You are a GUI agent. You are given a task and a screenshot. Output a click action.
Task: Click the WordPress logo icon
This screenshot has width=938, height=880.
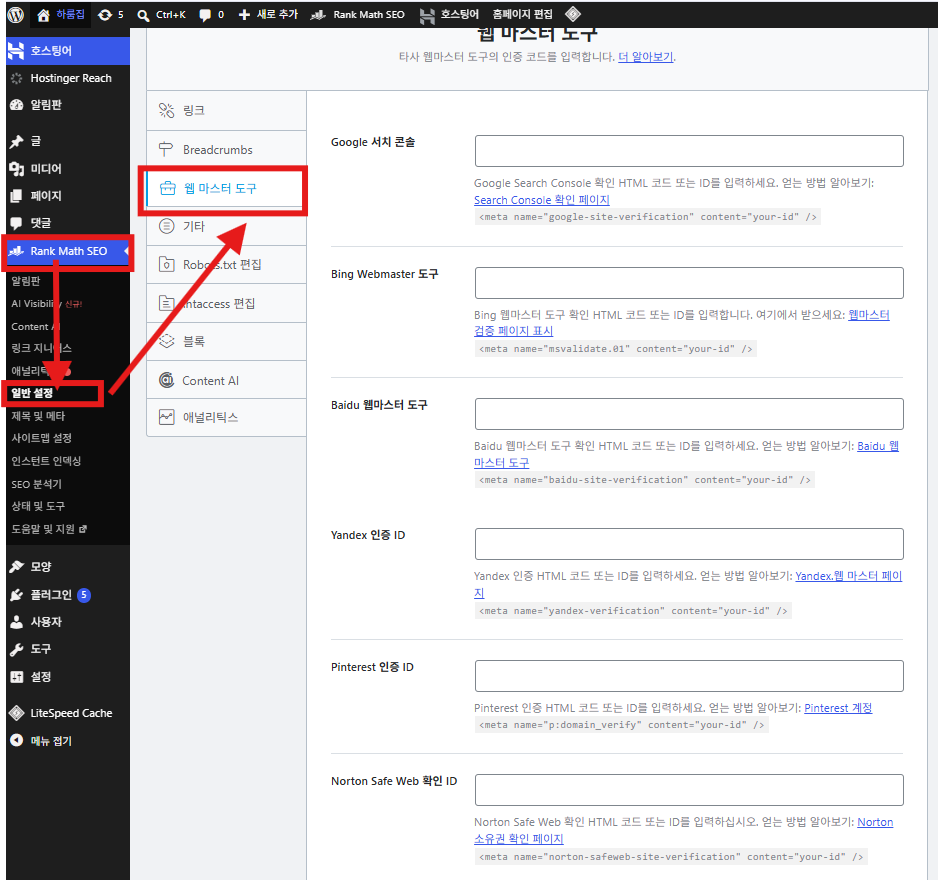coord(16,14)
